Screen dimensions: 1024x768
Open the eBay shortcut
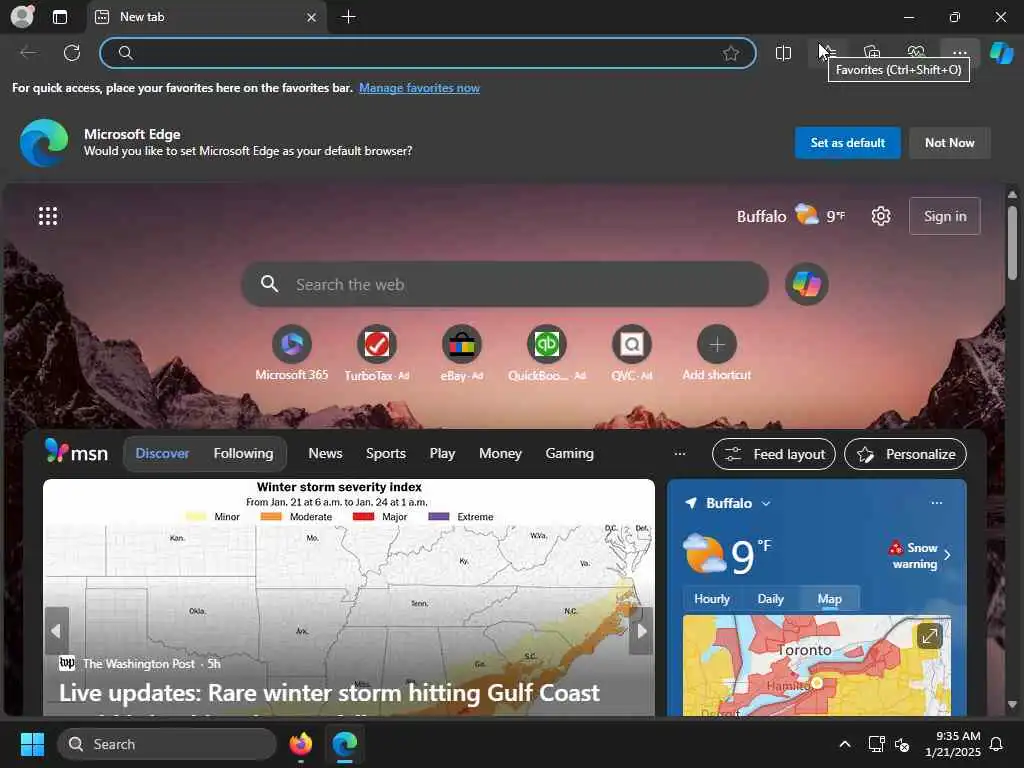click(462, 353)
